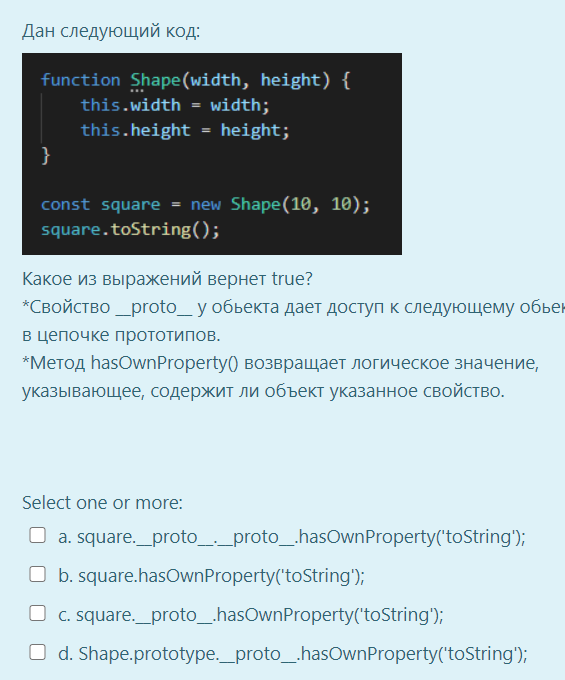The image size is (565, 680).
Task: Select option c square.__proto__.hasOwnProperty checkbox
Action: pos(37,613)
